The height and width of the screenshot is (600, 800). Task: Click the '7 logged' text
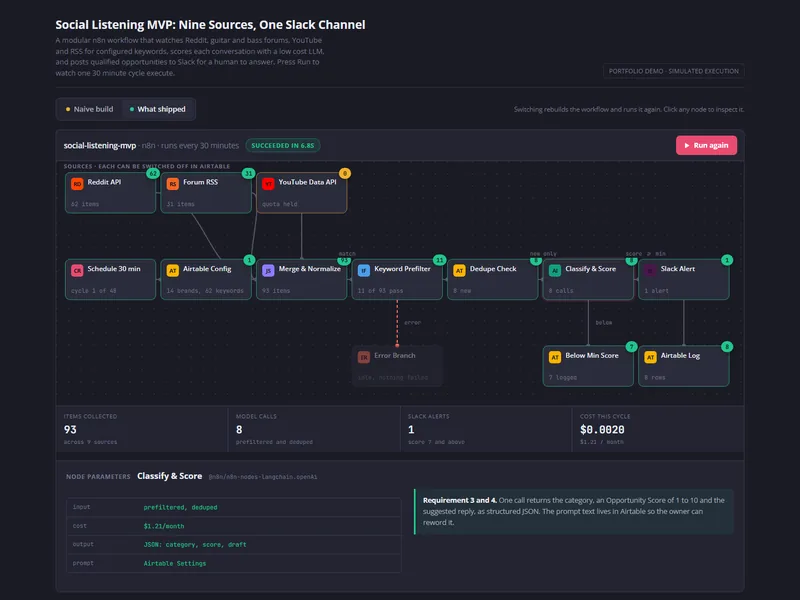563,378
